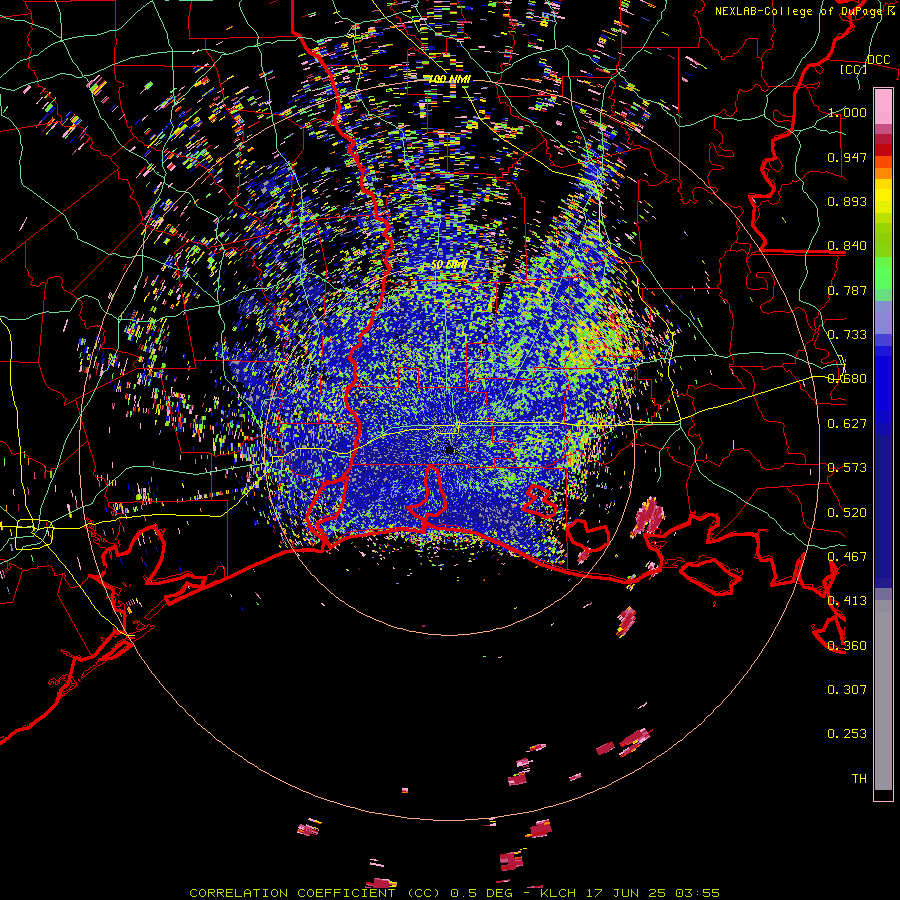Click the black radar site dot
Screen dimensions: 900x900
(450, 450)
